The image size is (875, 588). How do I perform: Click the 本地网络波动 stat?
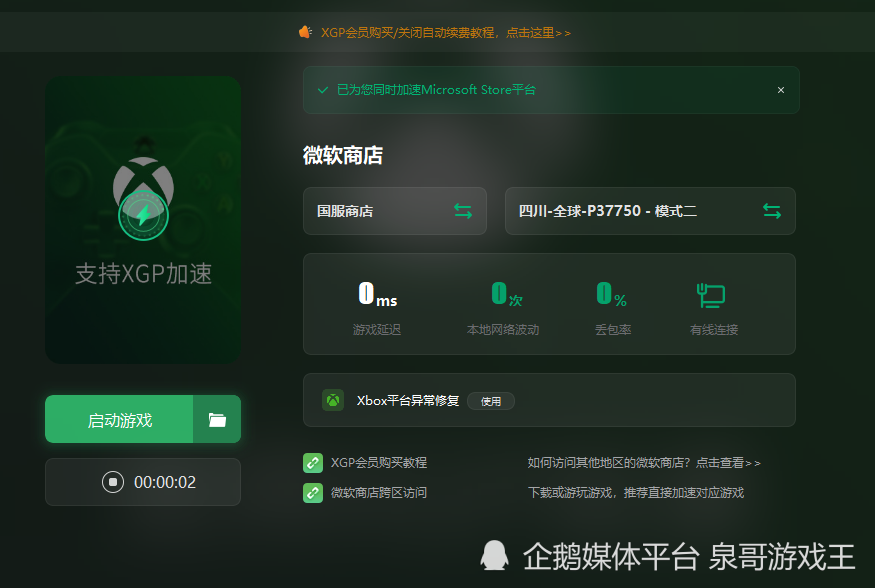tap(503, 309)
